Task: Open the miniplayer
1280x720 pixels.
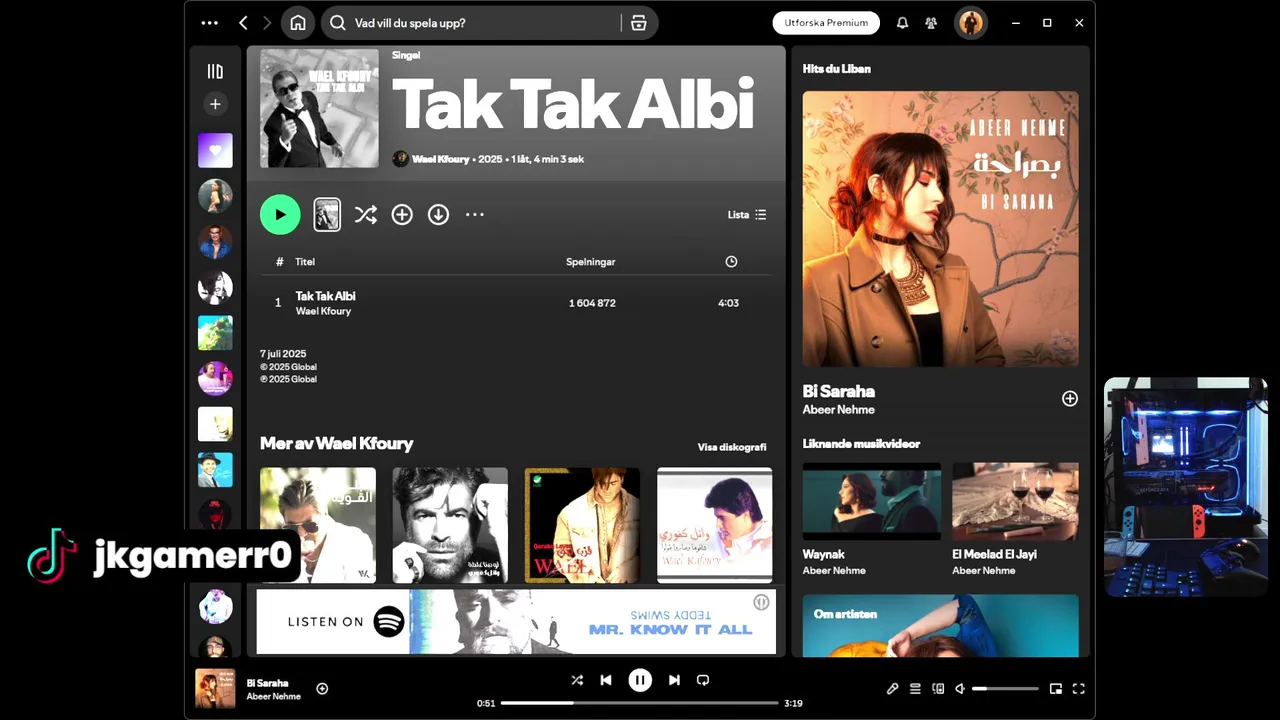Action: tap(1056, 689)
